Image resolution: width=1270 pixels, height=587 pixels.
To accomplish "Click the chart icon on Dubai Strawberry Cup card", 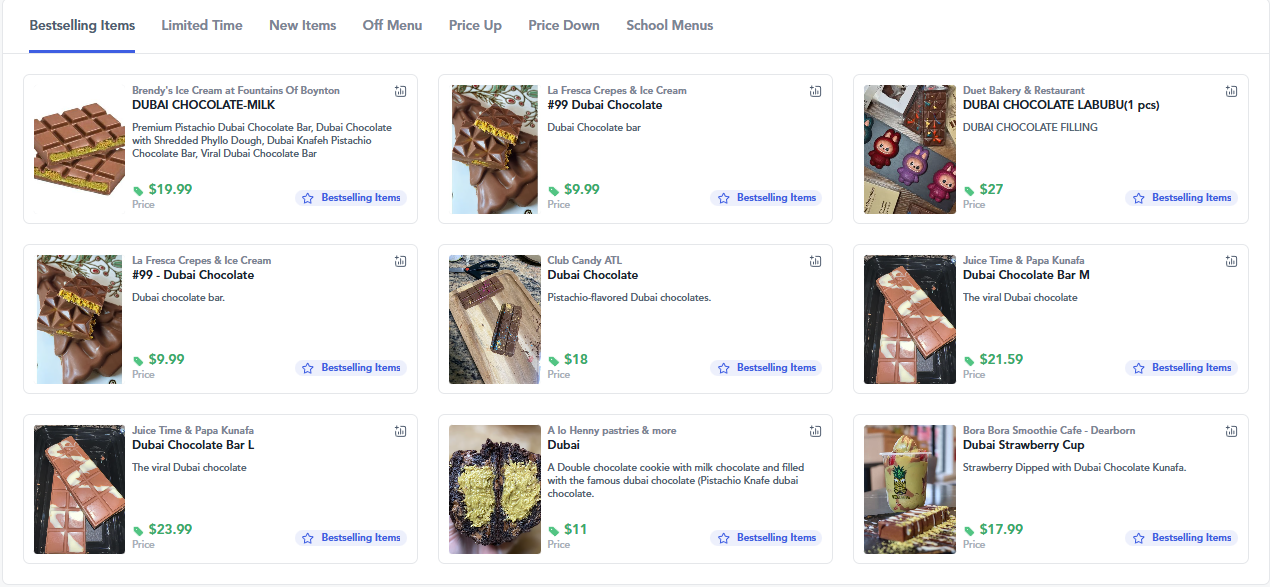I will coord(1231,431).
